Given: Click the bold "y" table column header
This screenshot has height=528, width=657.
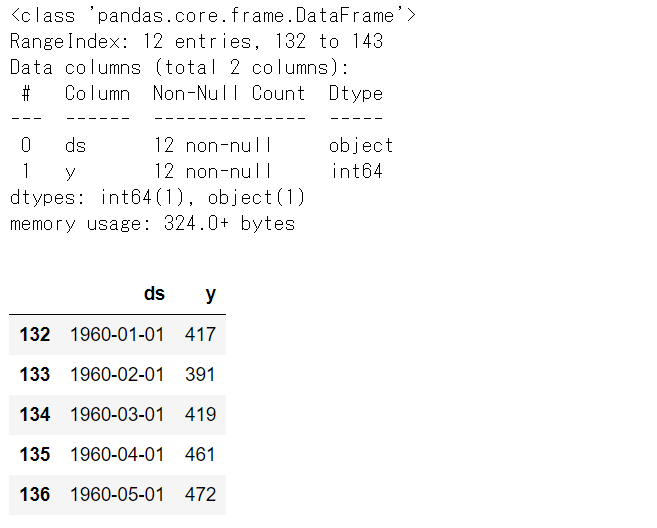Looking at the screenshot, I should coord(210,294).
